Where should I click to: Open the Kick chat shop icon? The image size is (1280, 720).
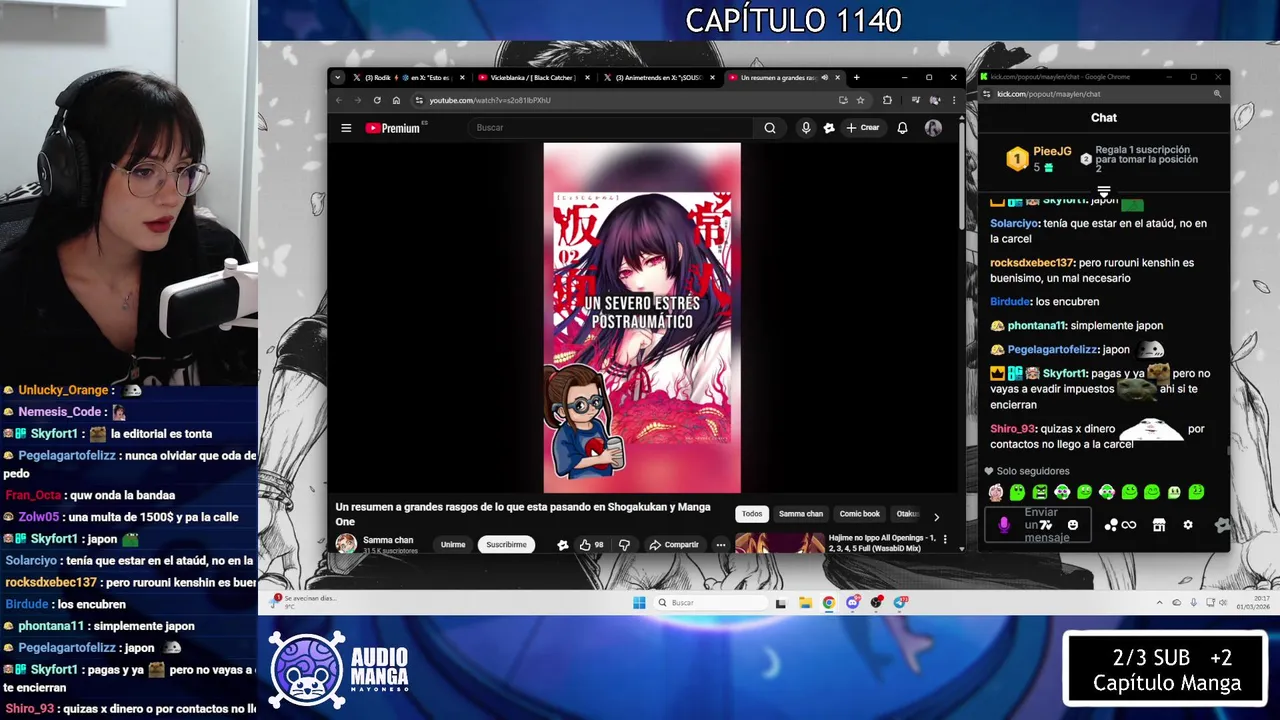coord(1159,525)
